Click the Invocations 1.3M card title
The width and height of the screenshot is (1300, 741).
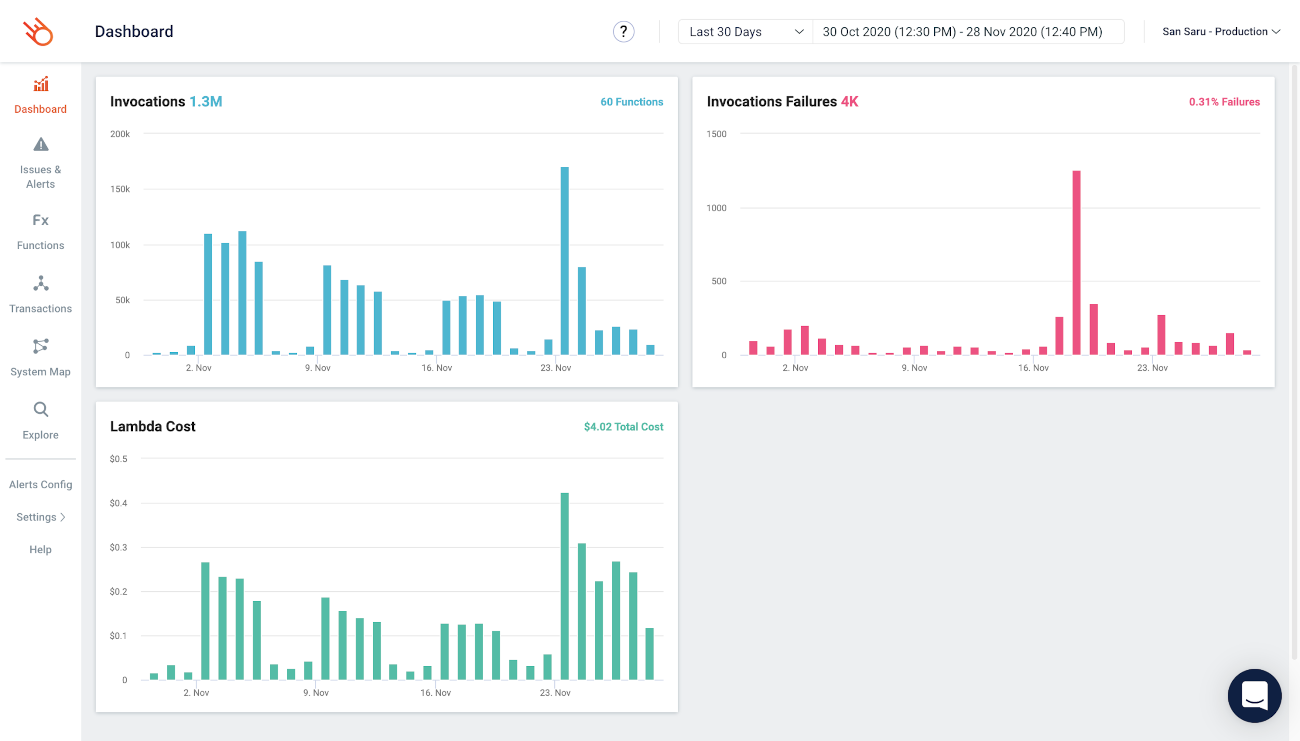(x=166, y=101)
